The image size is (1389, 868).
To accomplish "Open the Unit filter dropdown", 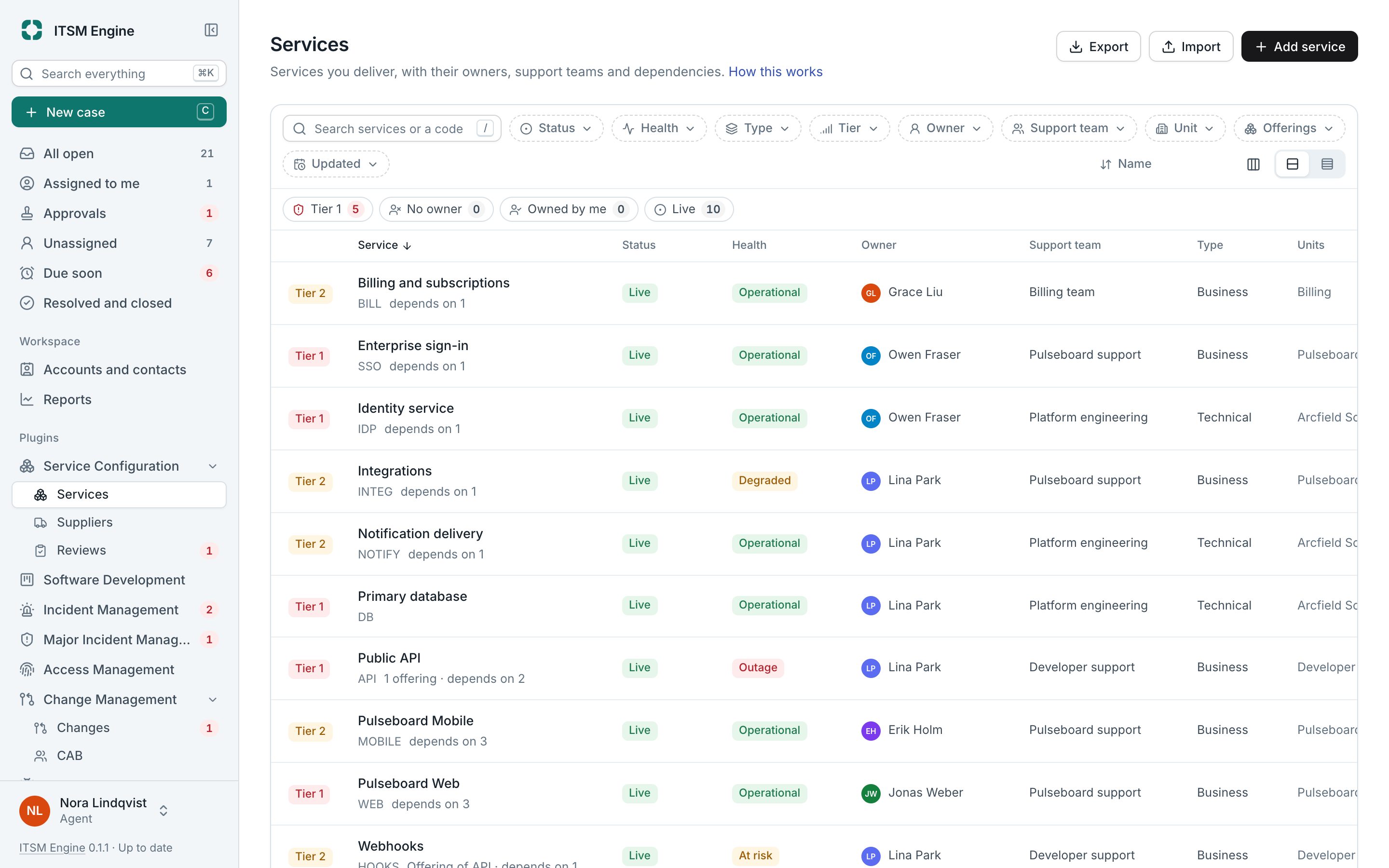I will (1185, 129).
